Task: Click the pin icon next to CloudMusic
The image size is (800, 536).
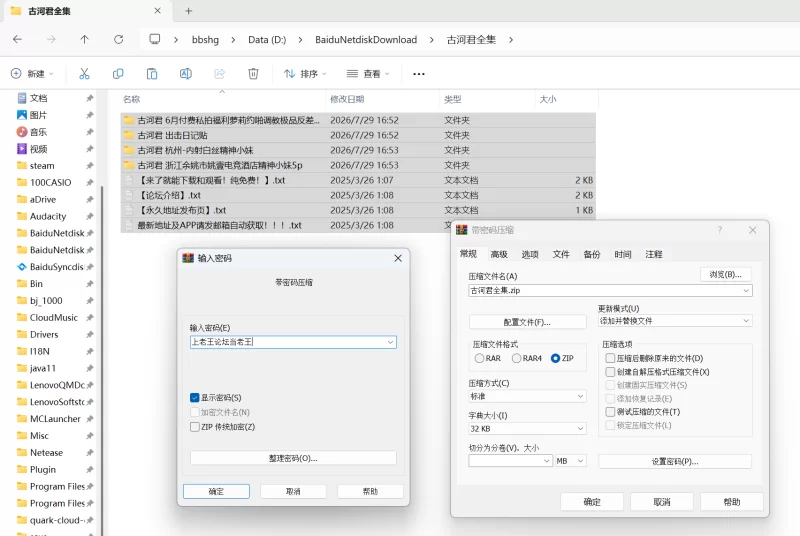Action: click(x=90, y=317)
